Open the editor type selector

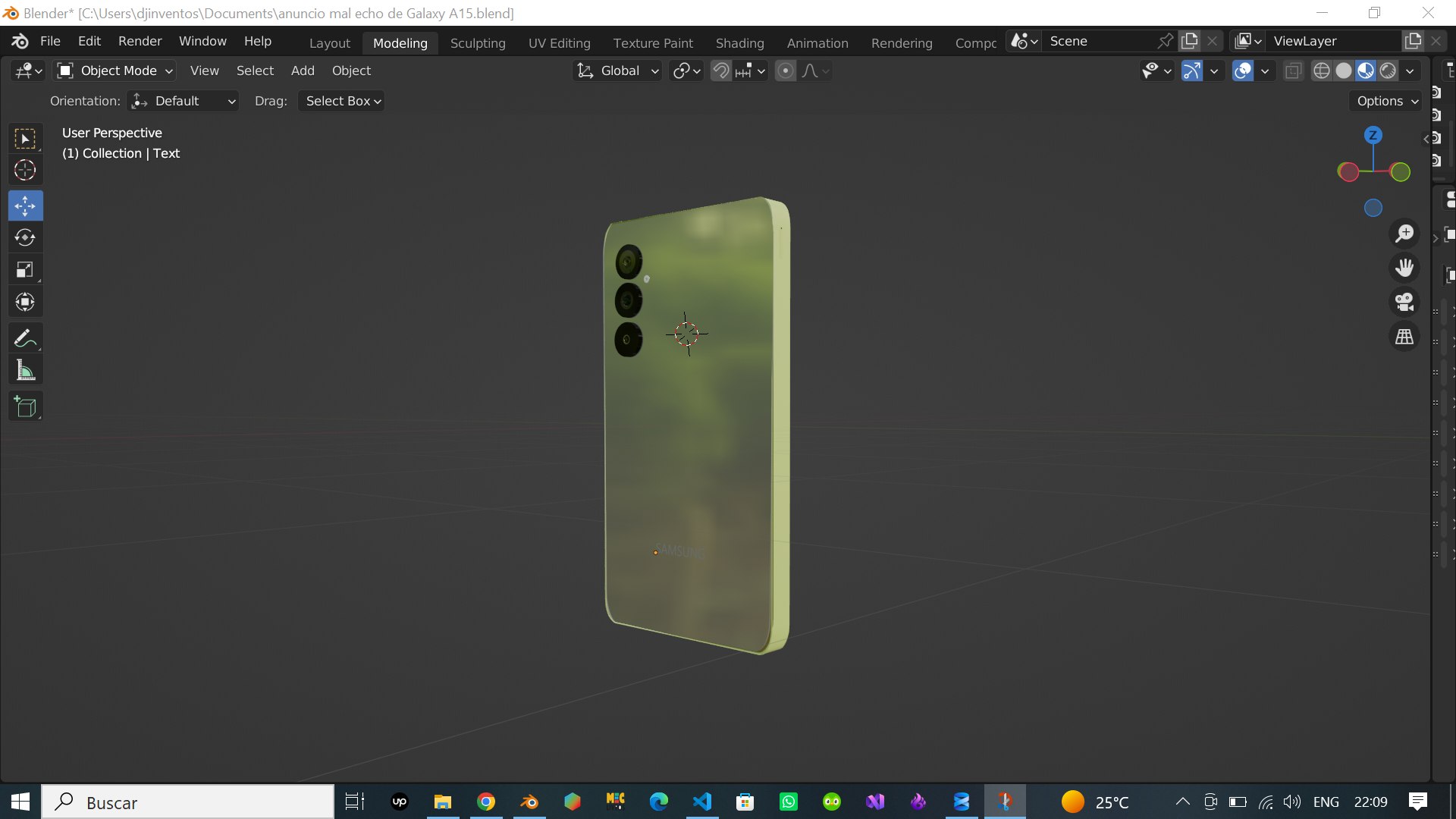click(x=28, y=71)
